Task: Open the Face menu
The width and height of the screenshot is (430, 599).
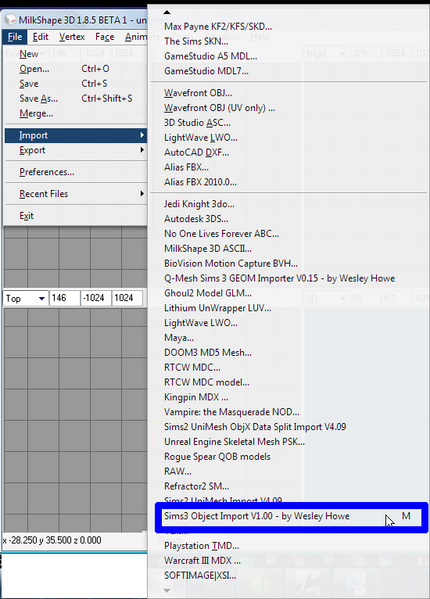Action: pos(105,37)
